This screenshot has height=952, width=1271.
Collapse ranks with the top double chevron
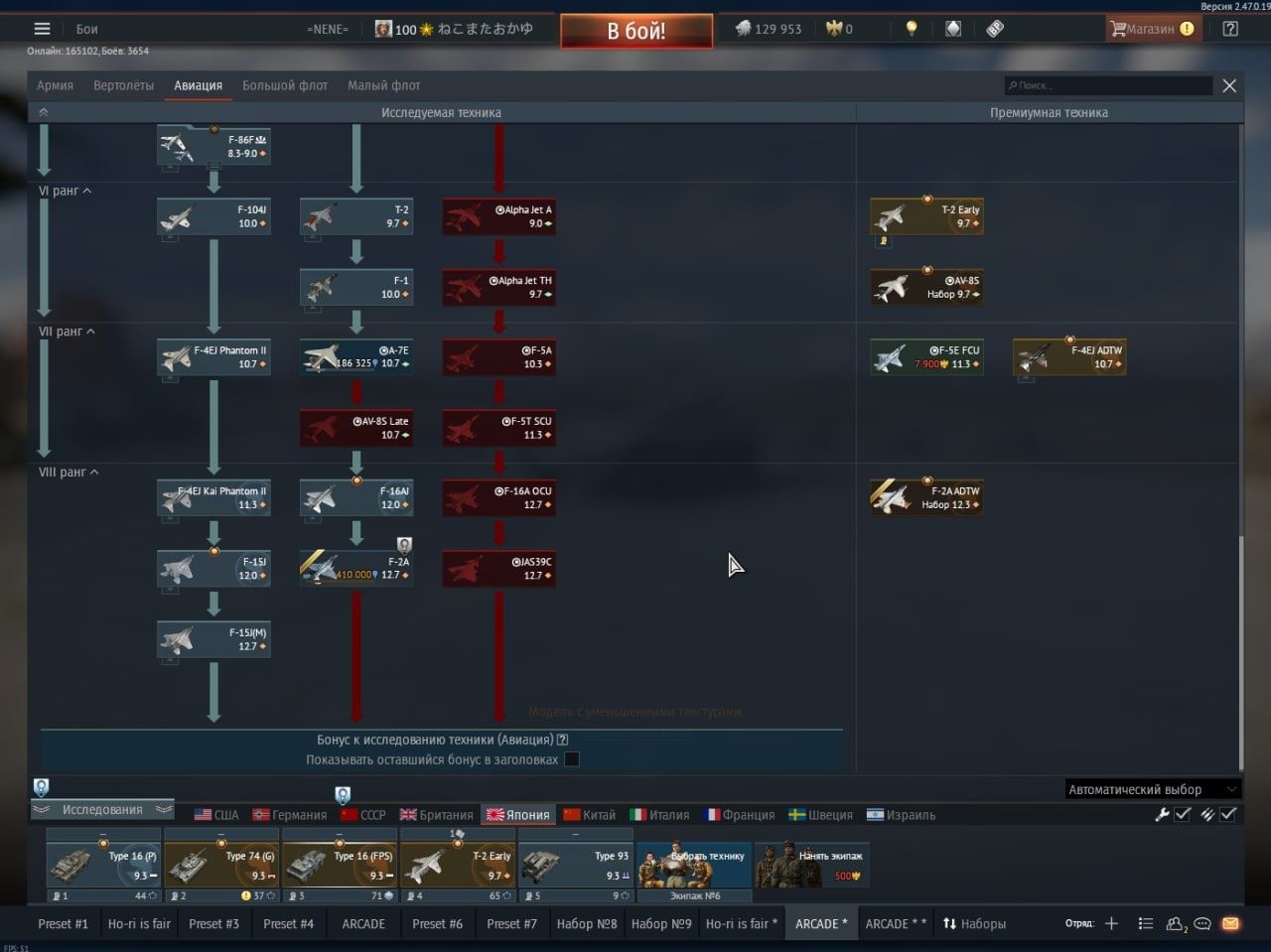(43, 112)
